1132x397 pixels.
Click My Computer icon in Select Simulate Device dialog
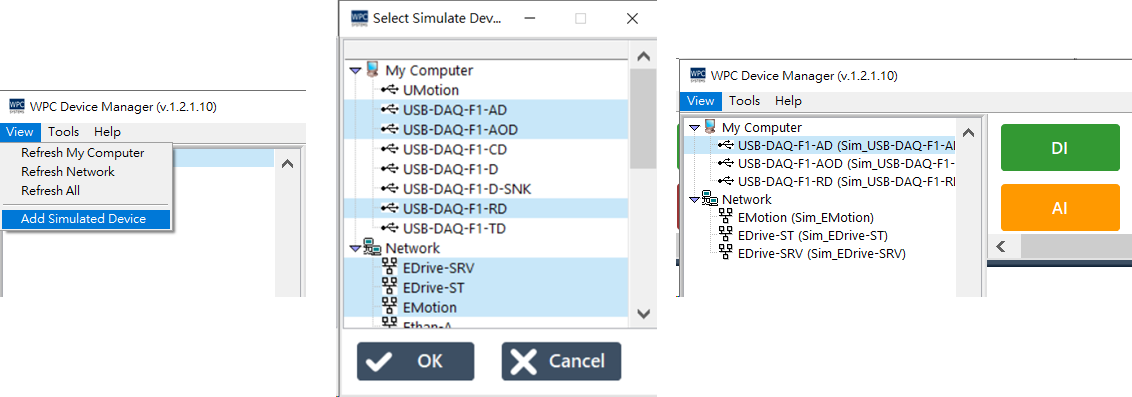pyautogui.click(x=373, y=70)
